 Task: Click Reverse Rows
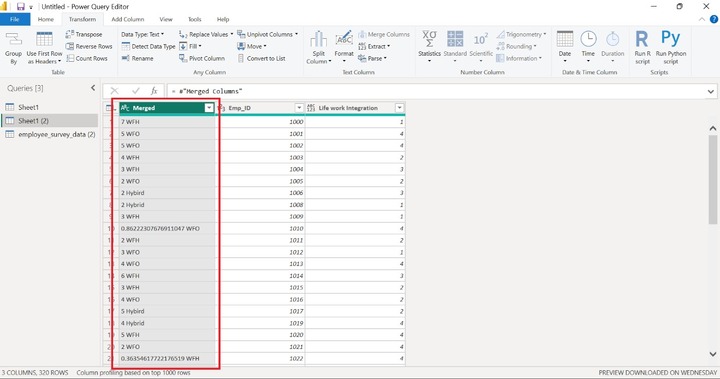(x=89, y=46)
